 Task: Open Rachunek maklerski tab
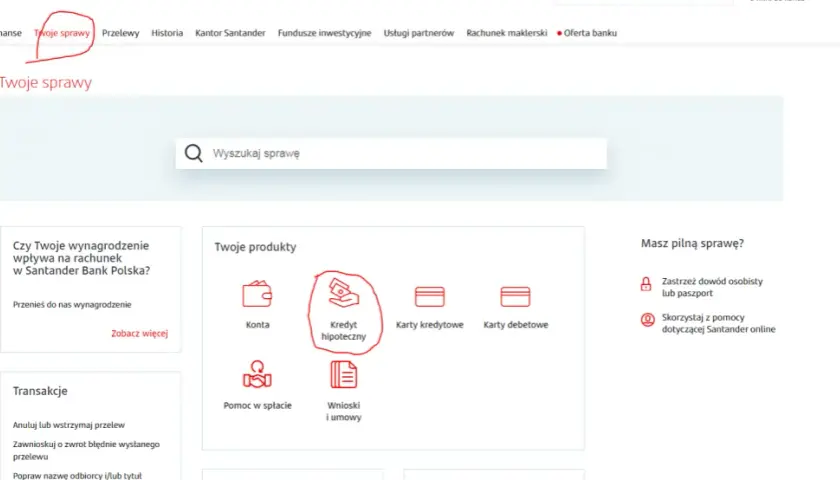coord(507,33)
